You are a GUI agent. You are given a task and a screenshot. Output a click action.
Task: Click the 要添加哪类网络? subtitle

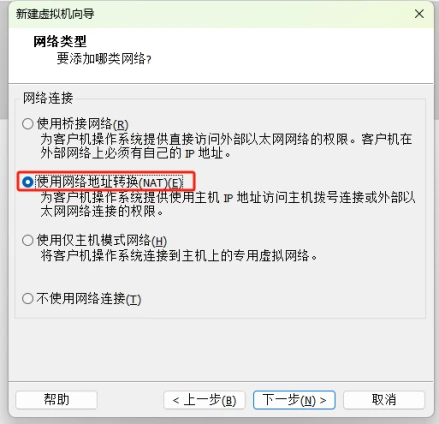click(104, 59)
